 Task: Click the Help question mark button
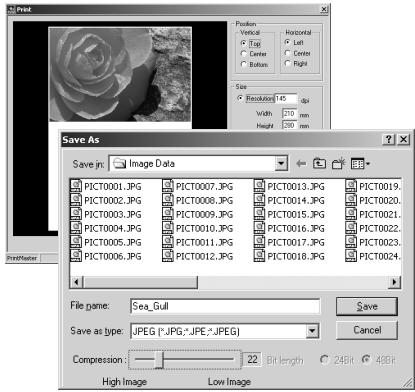point(389,139)
